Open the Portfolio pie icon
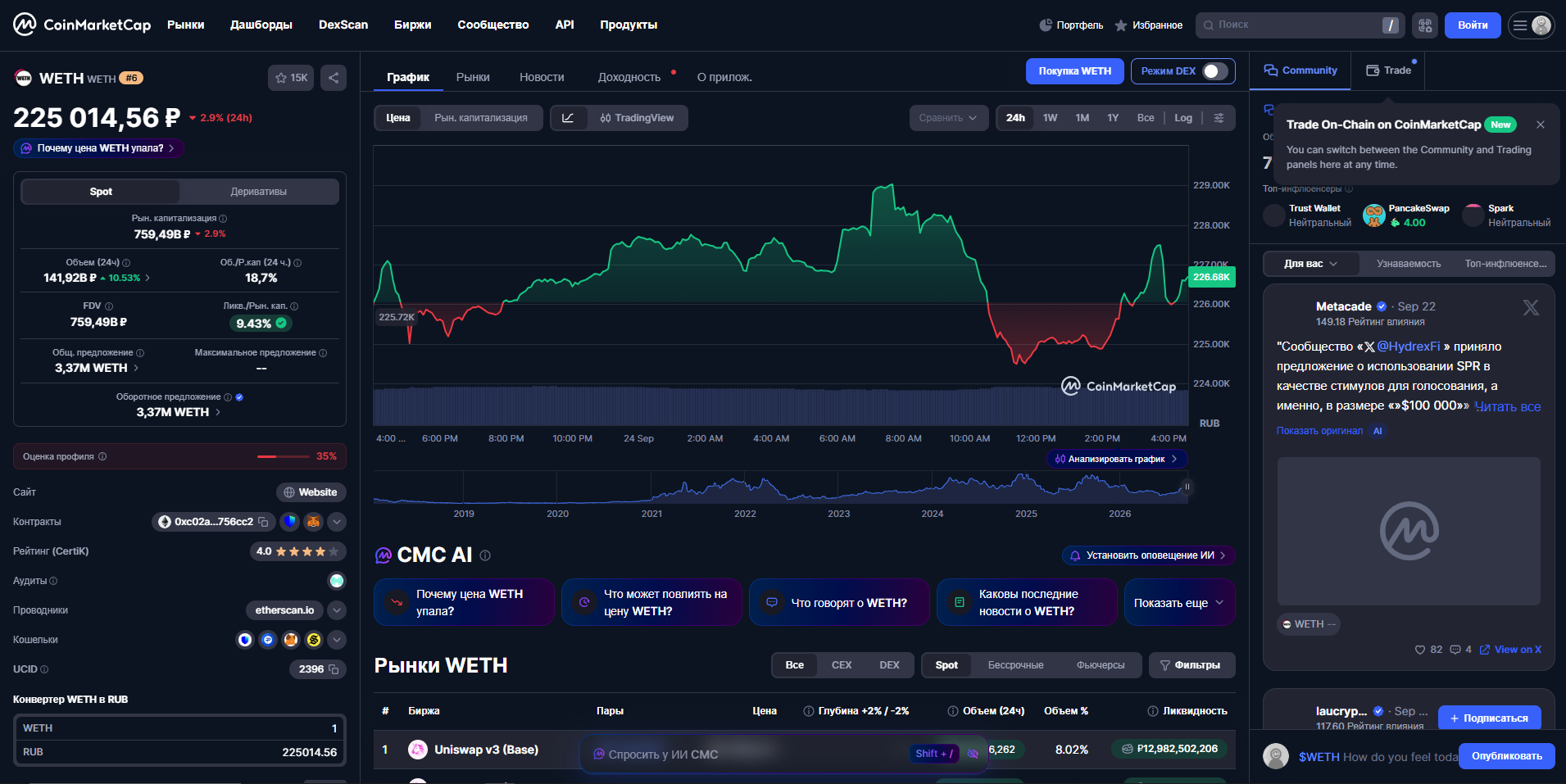Viewport: 1566px width, 784px height. click(x=1046, y=25)
